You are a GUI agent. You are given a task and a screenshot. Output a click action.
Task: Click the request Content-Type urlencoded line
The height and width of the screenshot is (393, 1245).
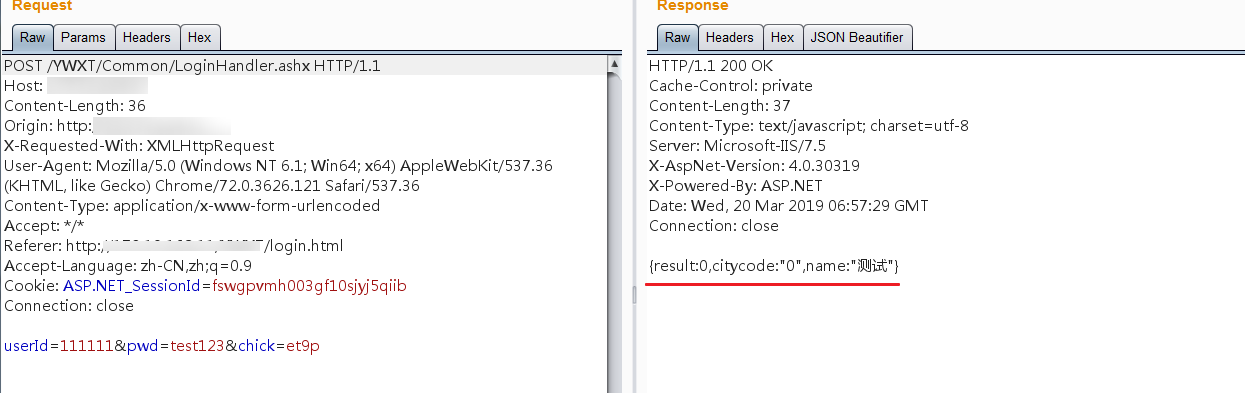(192, 206)
